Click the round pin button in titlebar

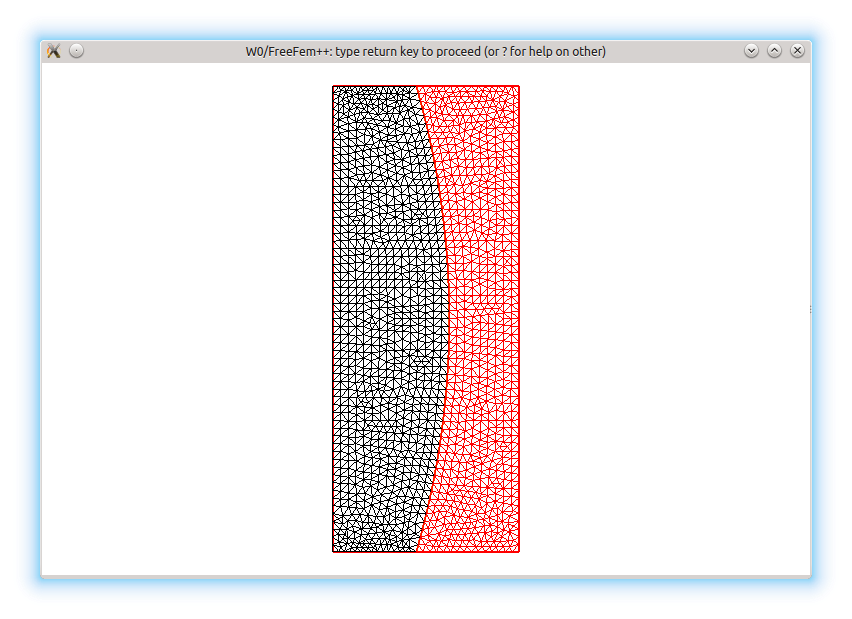pyautogui.click(x=77, y=51)
